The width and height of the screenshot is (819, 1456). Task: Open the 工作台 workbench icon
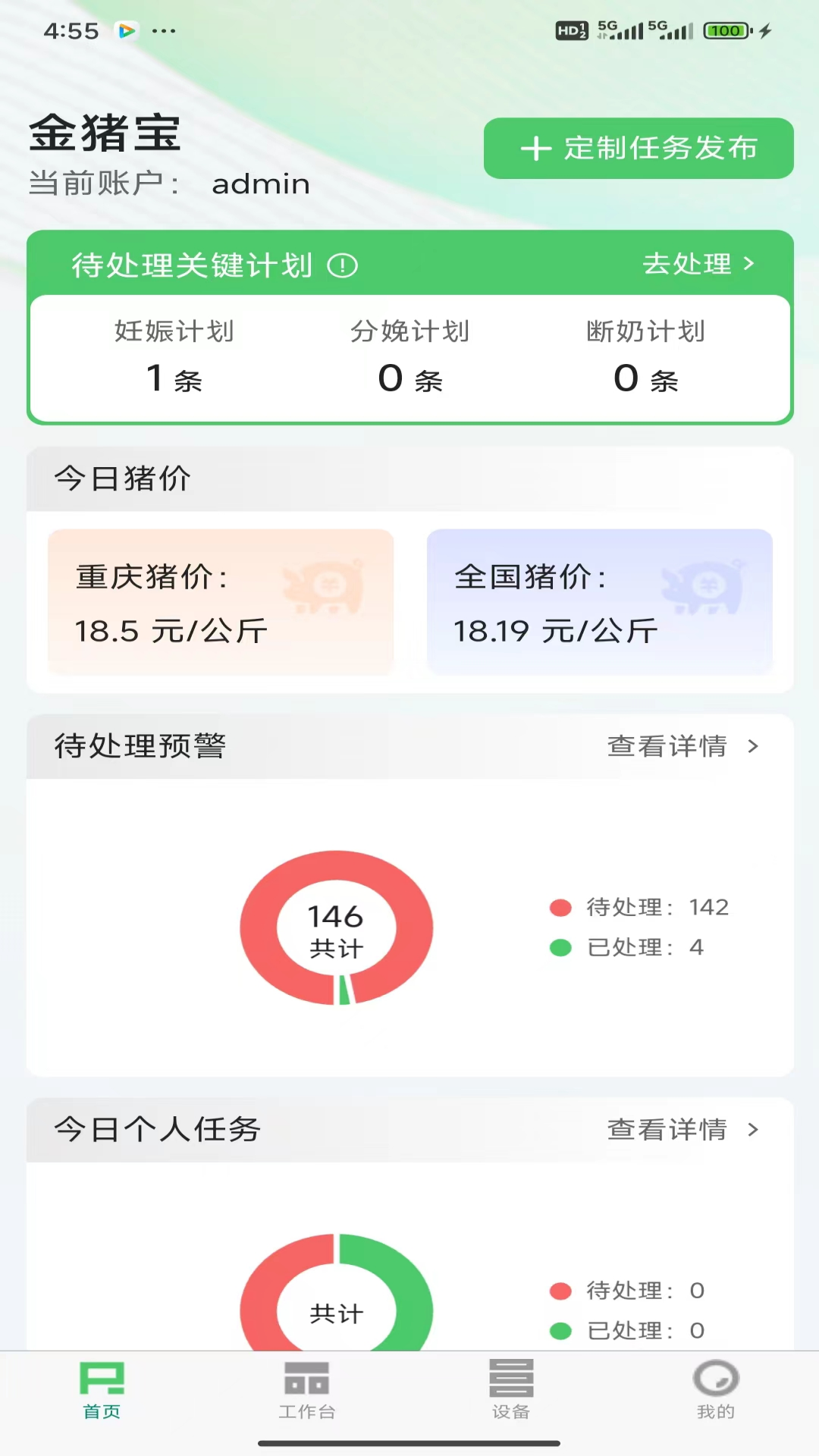click(306, 1379)
